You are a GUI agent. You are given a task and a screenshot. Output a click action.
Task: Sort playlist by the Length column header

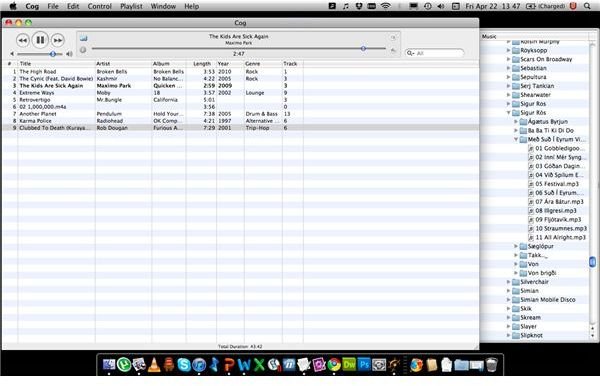[x=201, y=64]
